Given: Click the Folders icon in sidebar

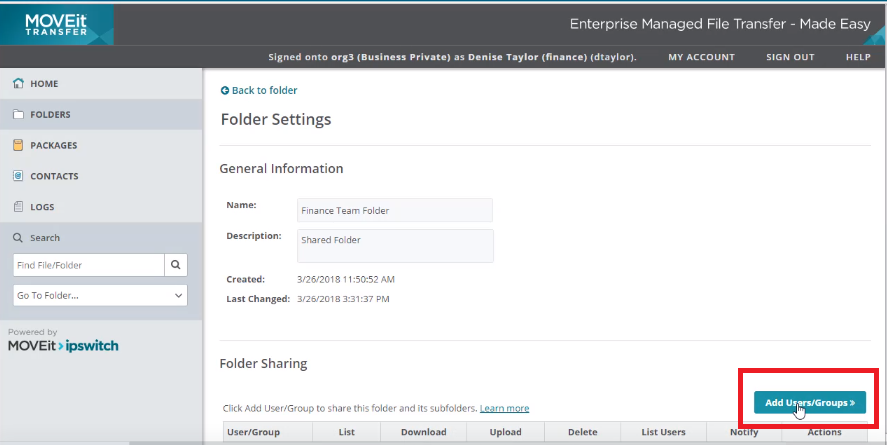Looking at the screenshot, I should coord(18,115).
